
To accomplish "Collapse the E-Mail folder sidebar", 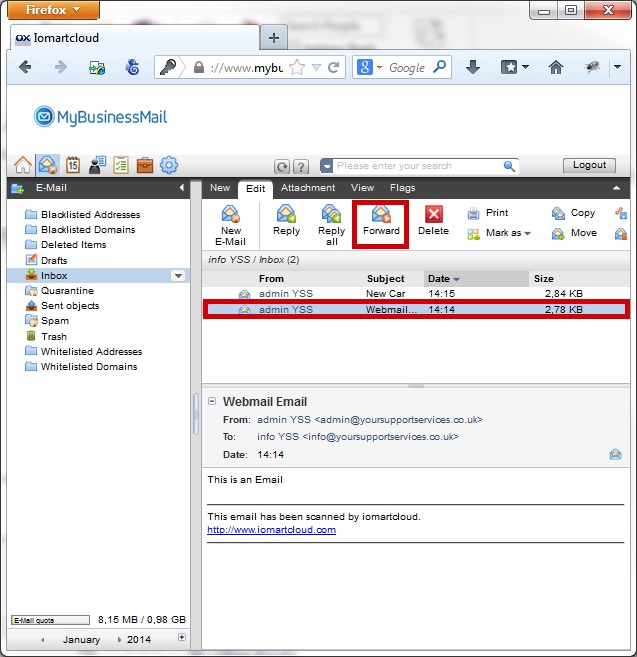I will [x=182, y=188].
